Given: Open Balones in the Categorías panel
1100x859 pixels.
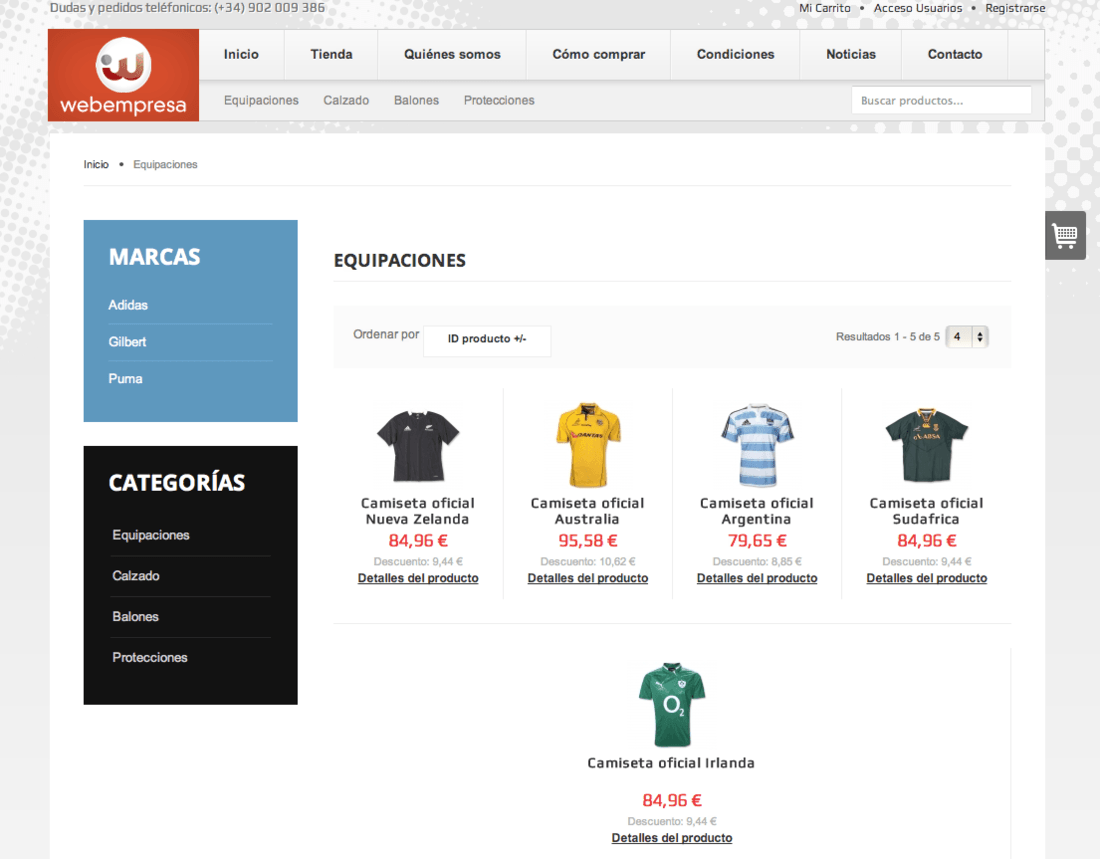Looking at the screenshot, I should [x=135, y=616].
